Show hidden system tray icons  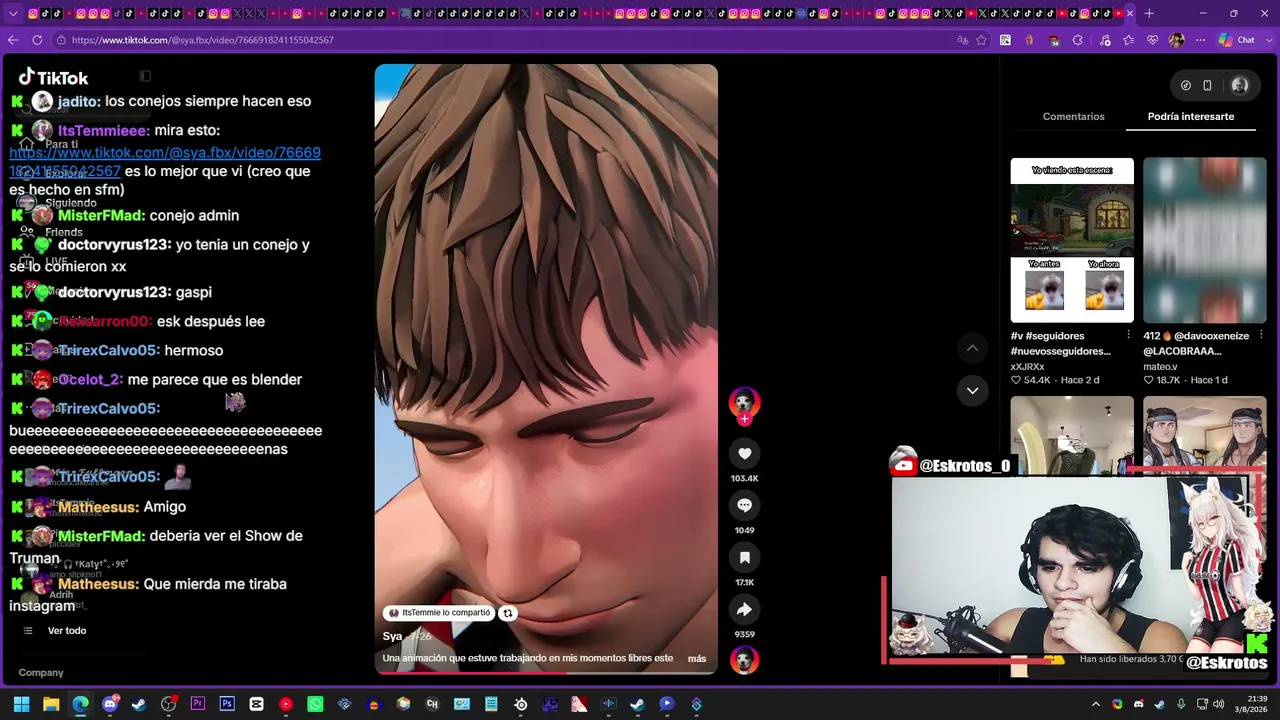pyautogui.click(x=1096, y=705)
